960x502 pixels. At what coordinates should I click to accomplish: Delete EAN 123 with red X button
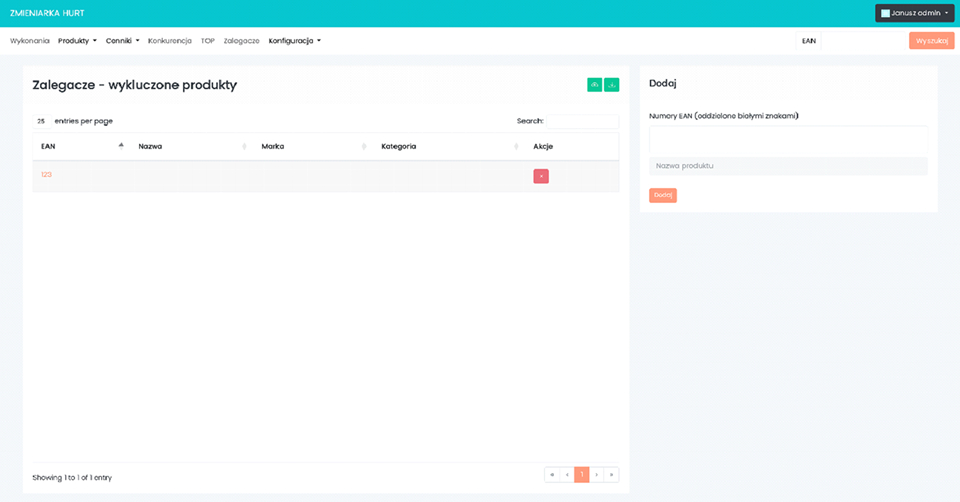pos(541,176)
